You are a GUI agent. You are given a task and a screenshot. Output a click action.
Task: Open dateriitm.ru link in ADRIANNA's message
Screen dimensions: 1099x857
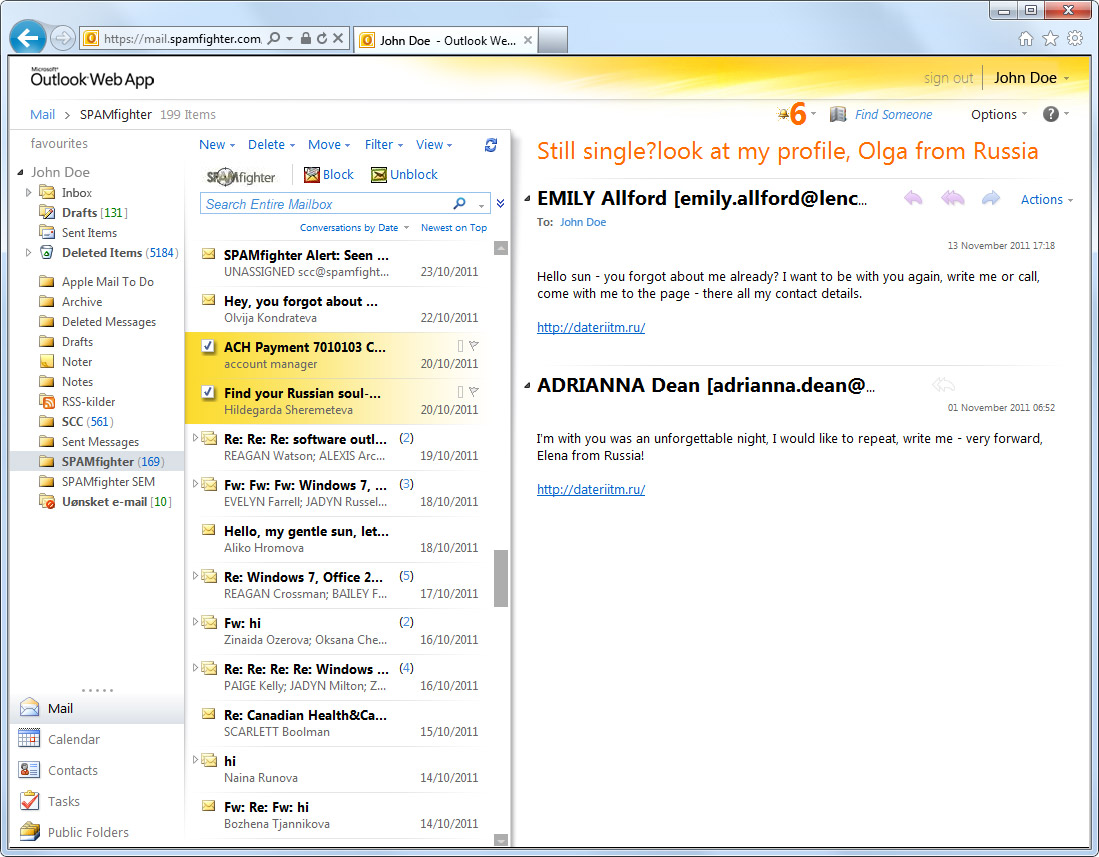[591, 489]
